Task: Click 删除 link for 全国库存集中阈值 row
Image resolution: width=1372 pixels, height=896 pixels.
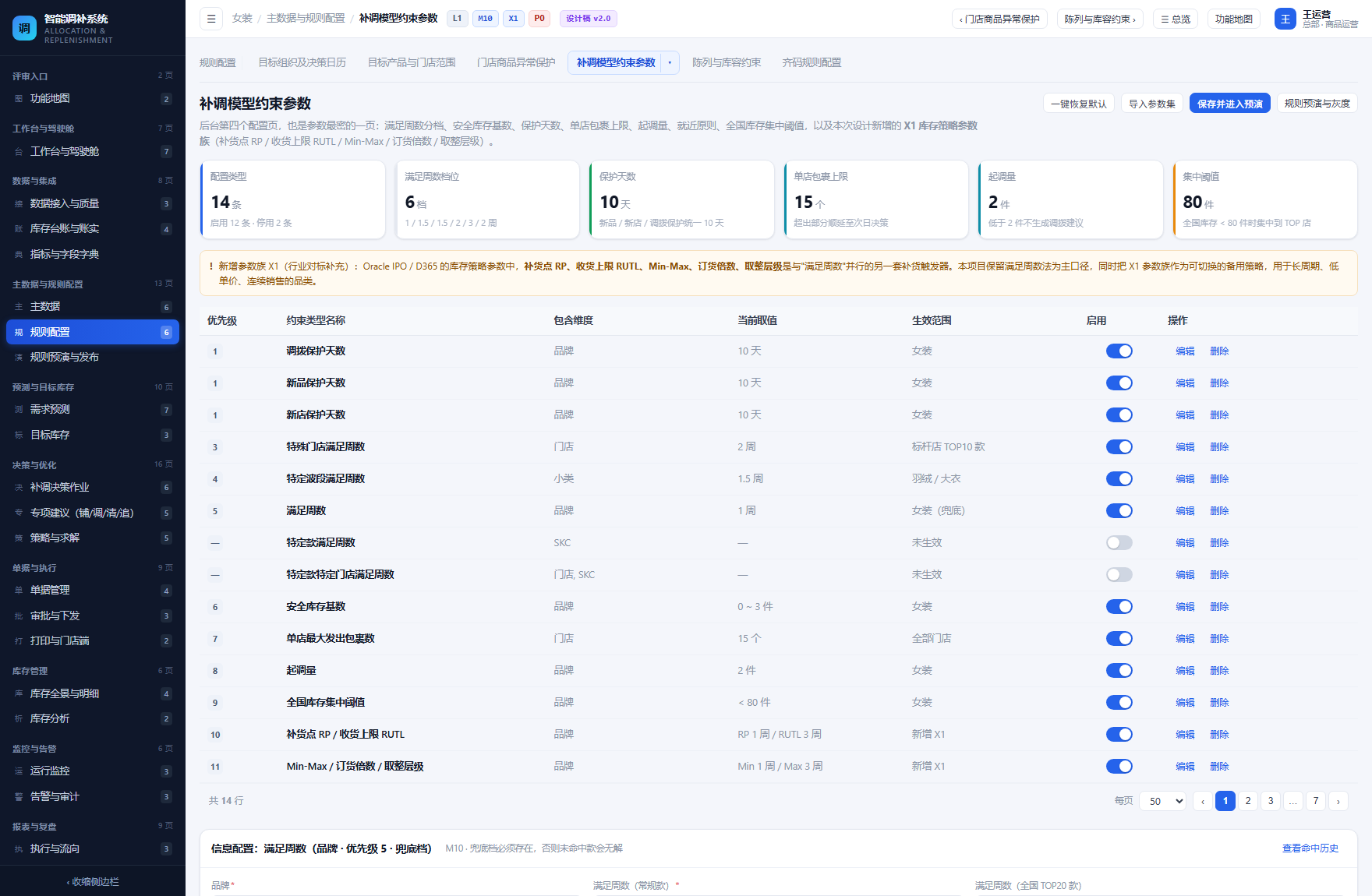Action: 1219,703
